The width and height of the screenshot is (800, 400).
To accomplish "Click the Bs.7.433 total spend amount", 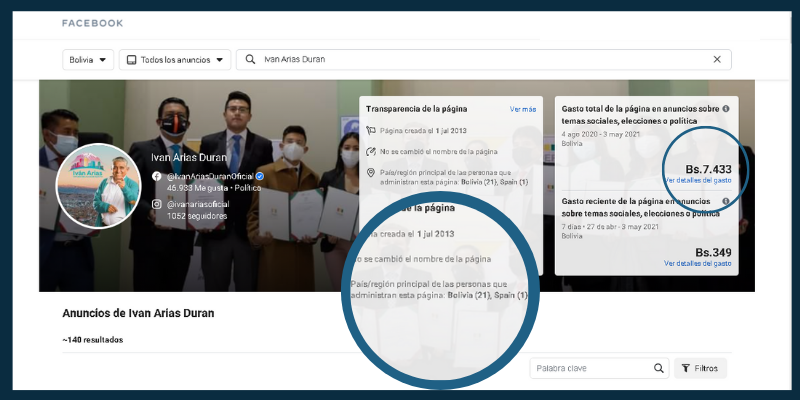I will [708, 169].
